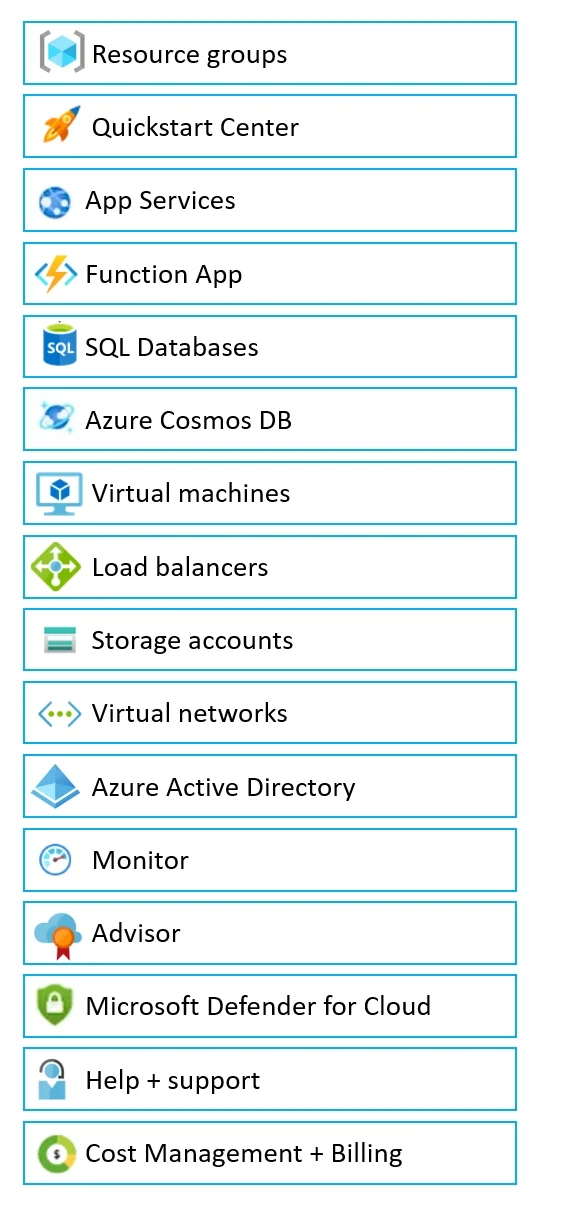Click the SQL Databases cylinder icon
The width and height of the screenshot is (561, 1207).
pos(59,346)
